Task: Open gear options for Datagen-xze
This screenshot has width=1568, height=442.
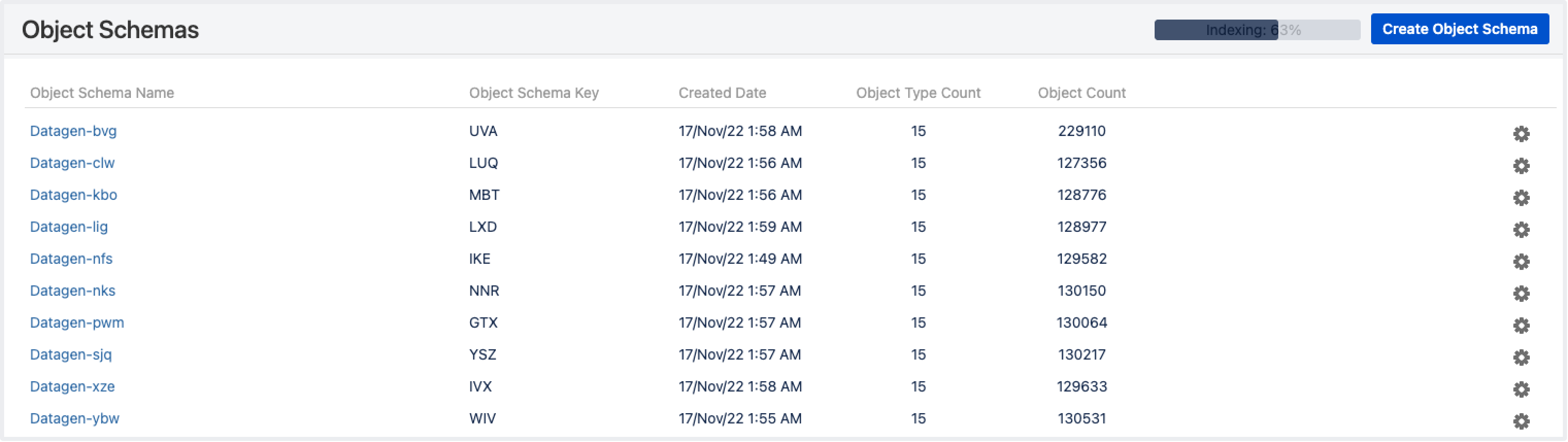Action: [1521, 389]
